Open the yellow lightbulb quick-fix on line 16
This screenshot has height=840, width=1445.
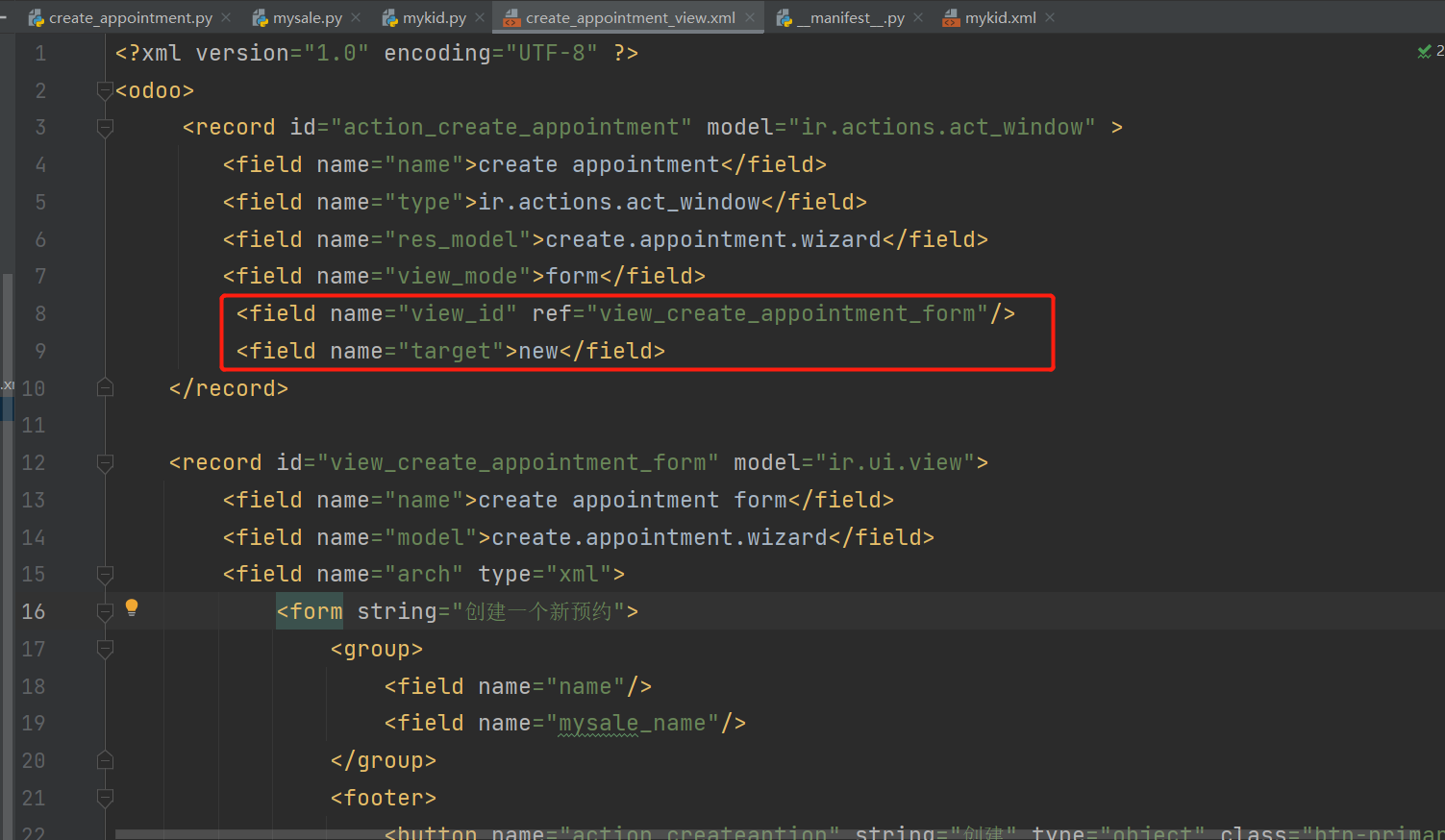click(x=132, y=607)
